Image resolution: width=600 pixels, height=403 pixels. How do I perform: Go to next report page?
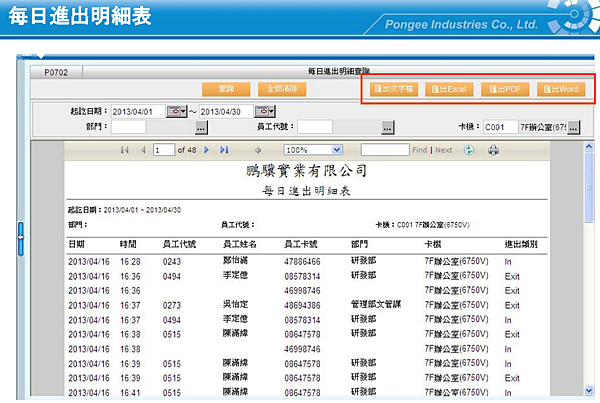(207, 150)
